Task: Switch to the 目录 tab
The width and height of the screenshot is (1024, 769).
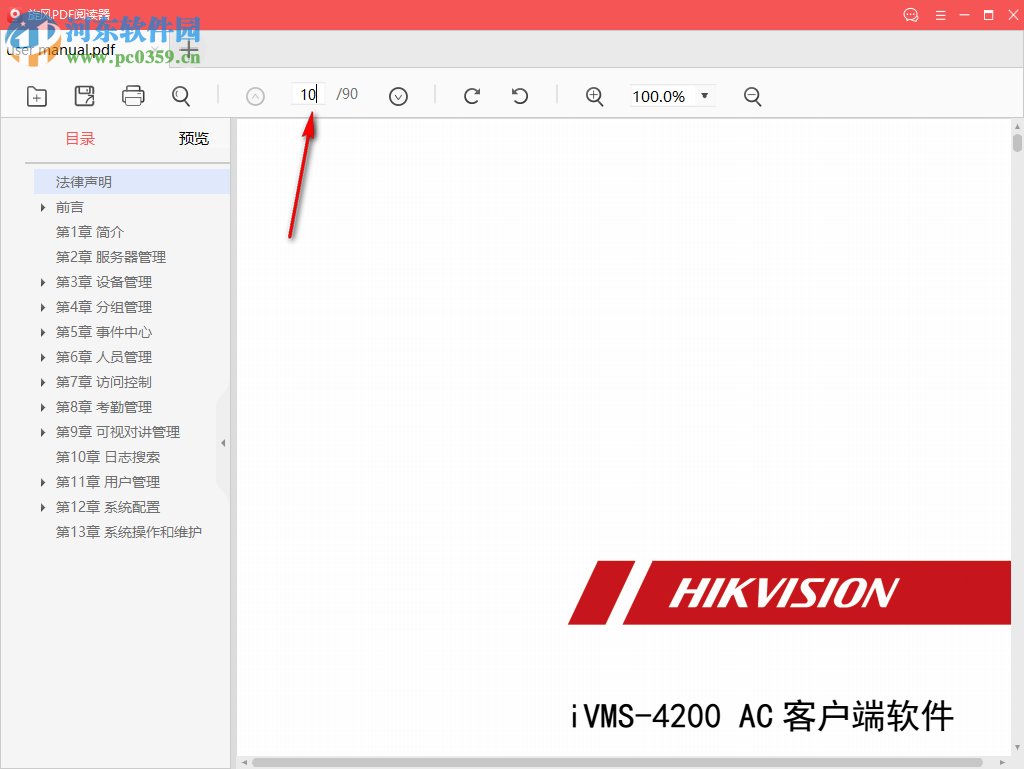Action: [80, 138]
